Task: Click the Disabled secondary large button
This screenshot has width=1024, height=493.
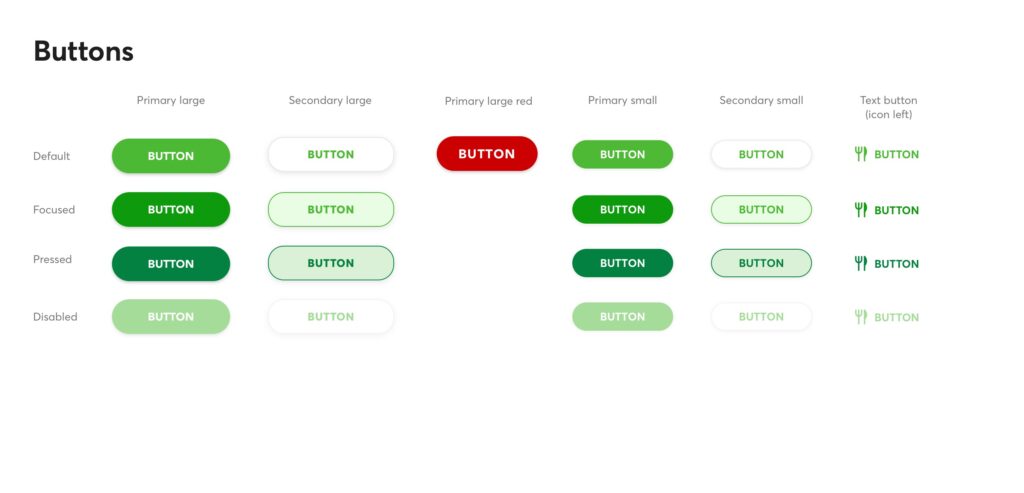Action: (331, 317)
